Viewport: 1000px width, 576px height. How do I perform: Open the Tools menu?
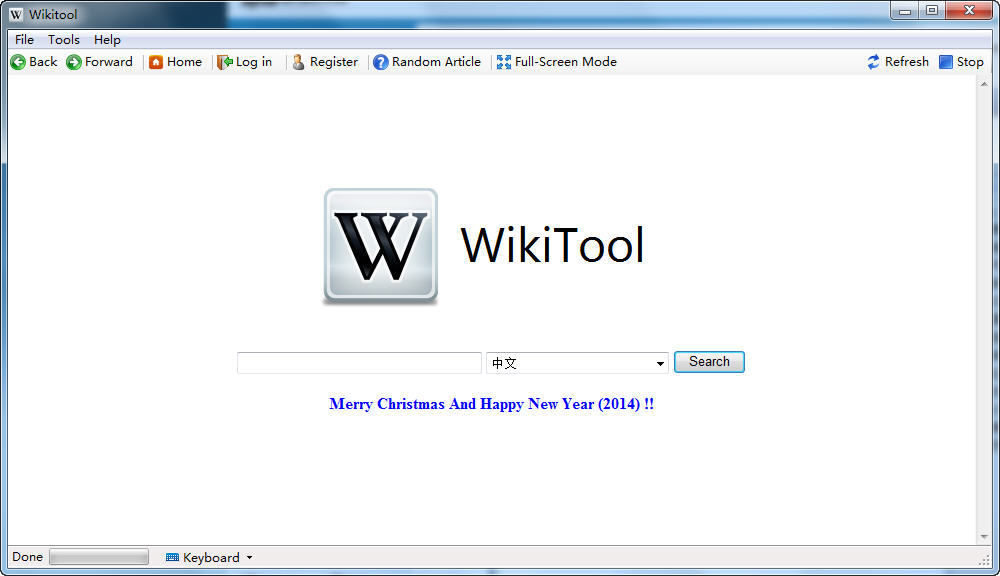[x=63, y=39]
